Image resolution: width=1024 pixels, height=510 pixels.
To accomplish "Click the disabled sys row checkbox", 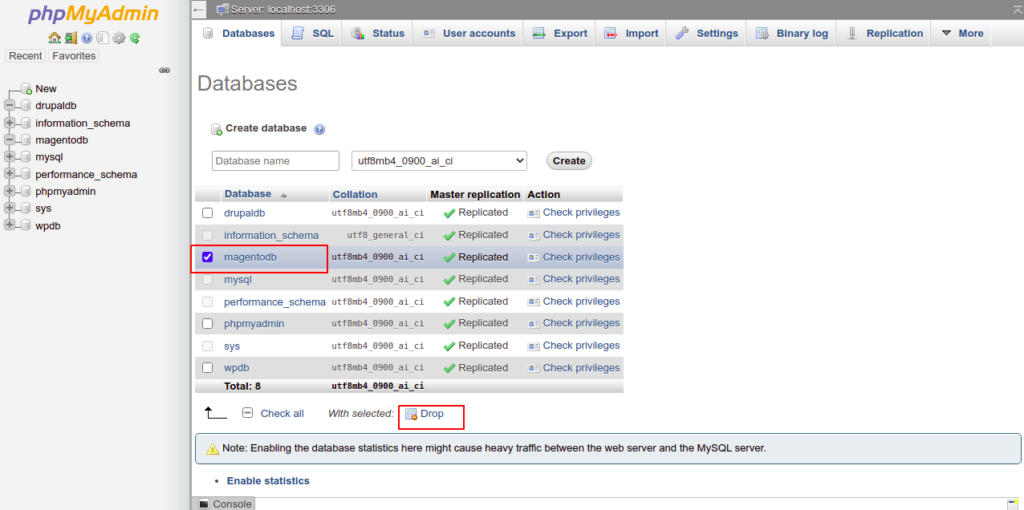I will click(208, 345).
